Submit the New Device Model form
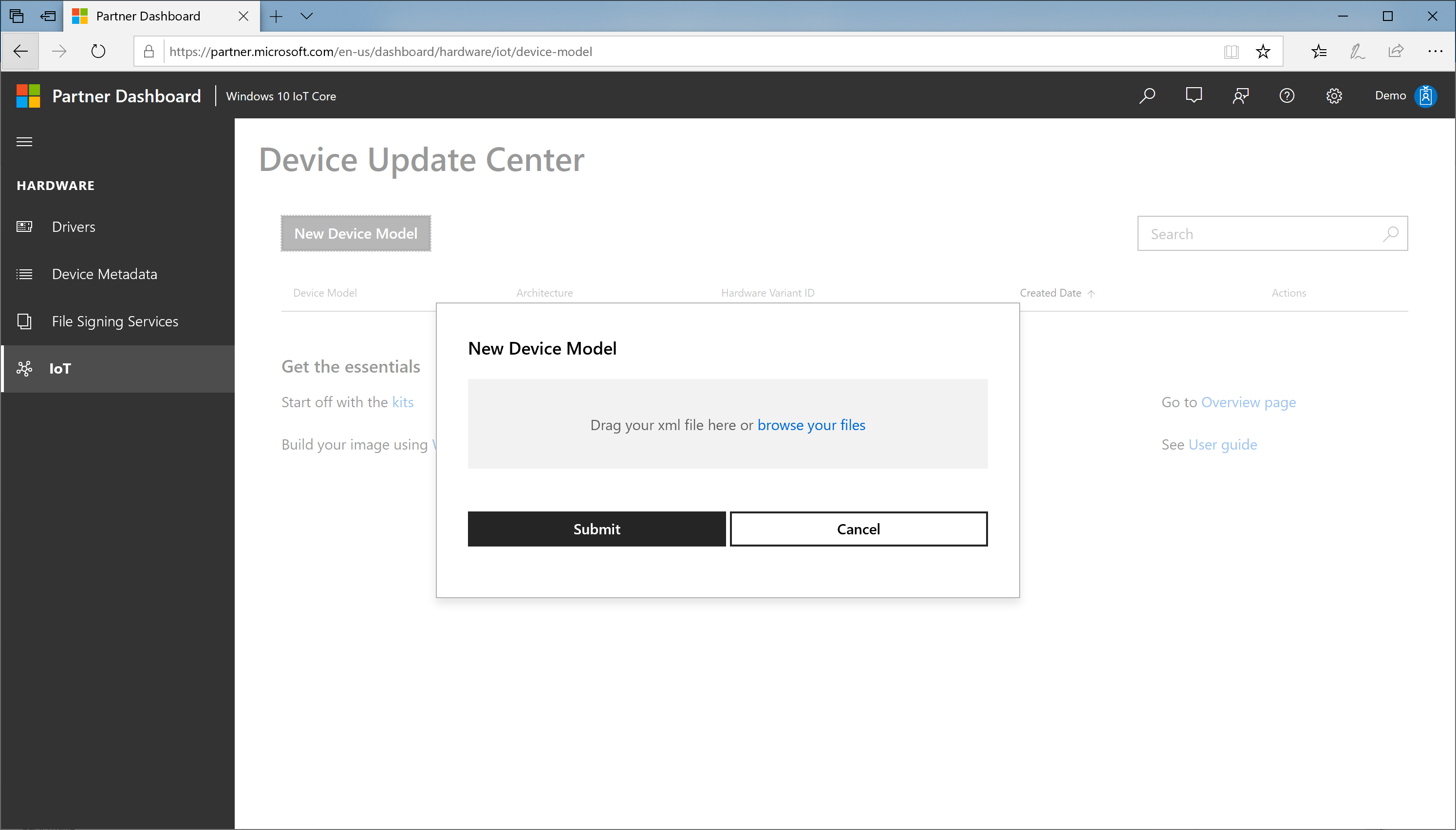This screenshot has height=830, width=1456. coord(596,528)
